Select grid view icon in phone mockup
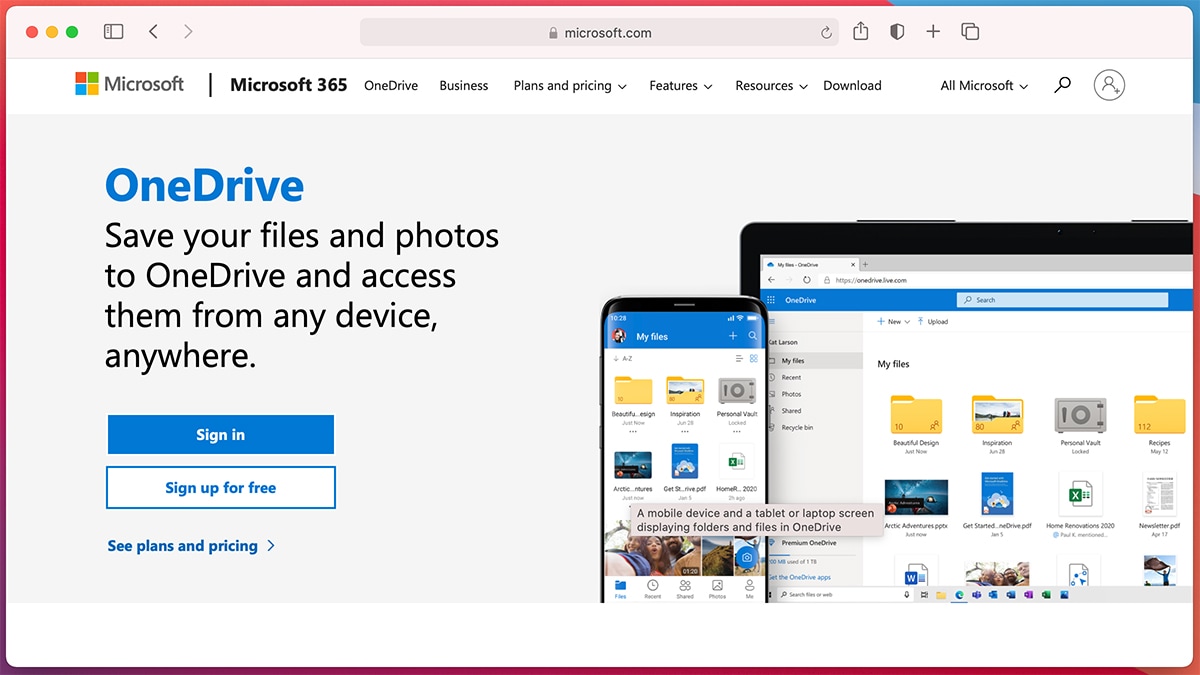The image size is (1200, 675). [x=754, y=358]
